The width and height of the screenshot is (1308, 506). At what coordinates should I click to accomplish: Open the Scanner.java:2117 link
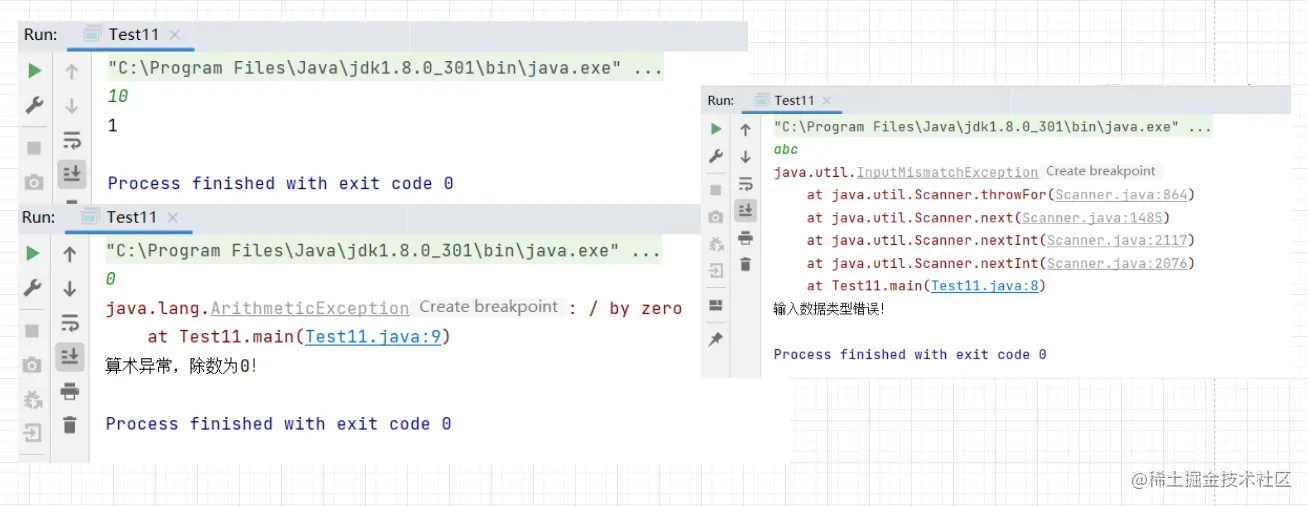pyautogui.click(x=1117, y=240)
